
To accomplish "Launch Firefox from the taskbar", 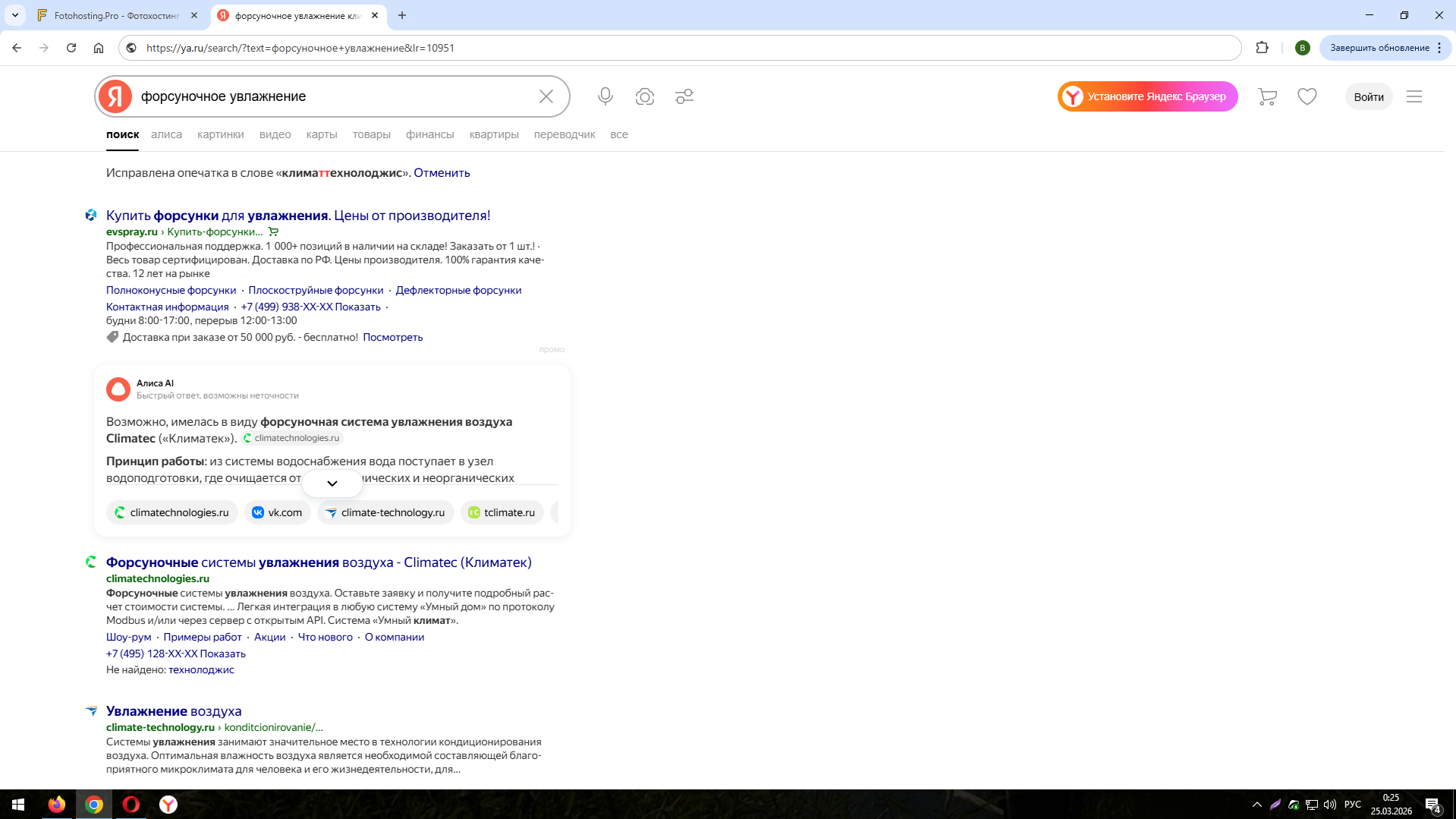I will pos(57,805).
